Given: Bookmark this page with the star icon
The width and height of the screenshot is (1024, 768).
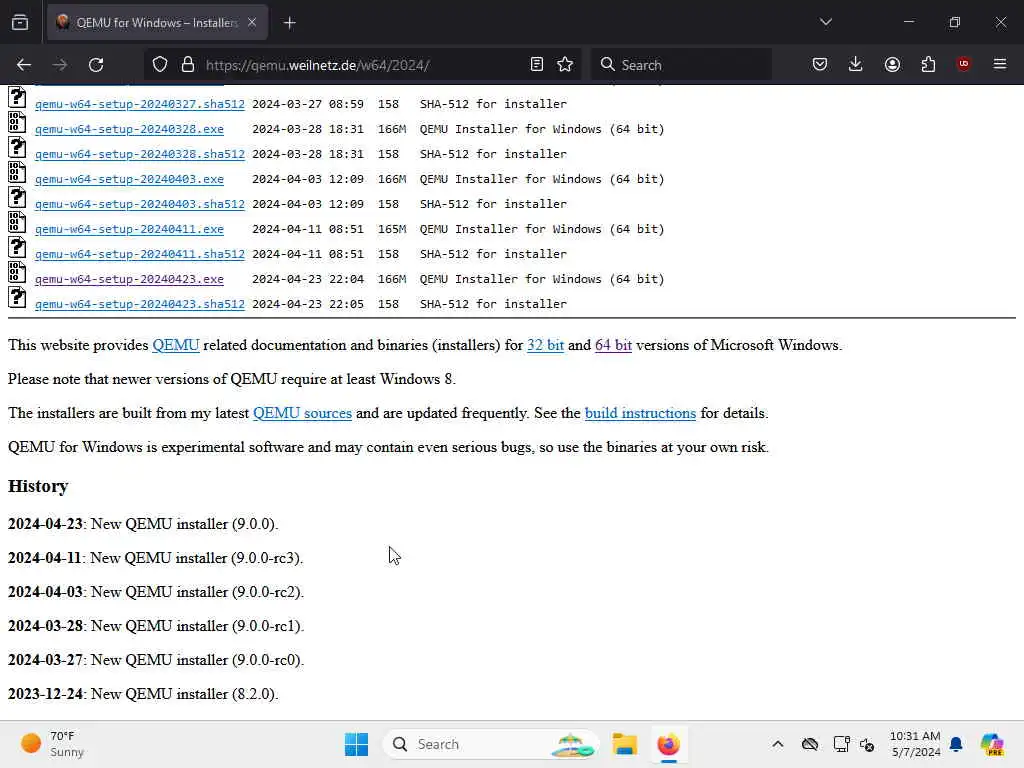Looking at the screenshot, I should pos(565,65).
